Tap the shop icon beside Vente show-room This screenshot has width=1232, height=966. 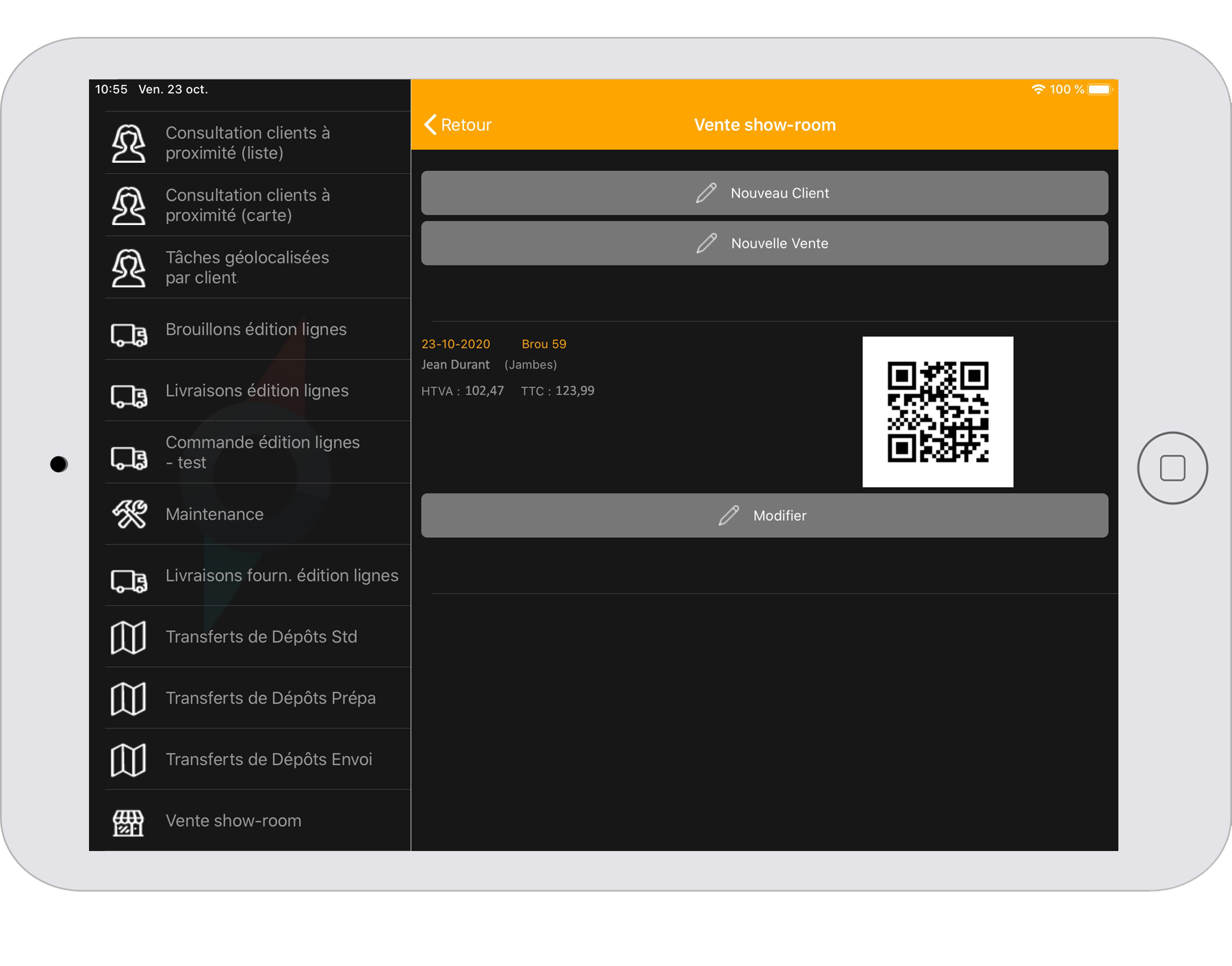point(129,822)
